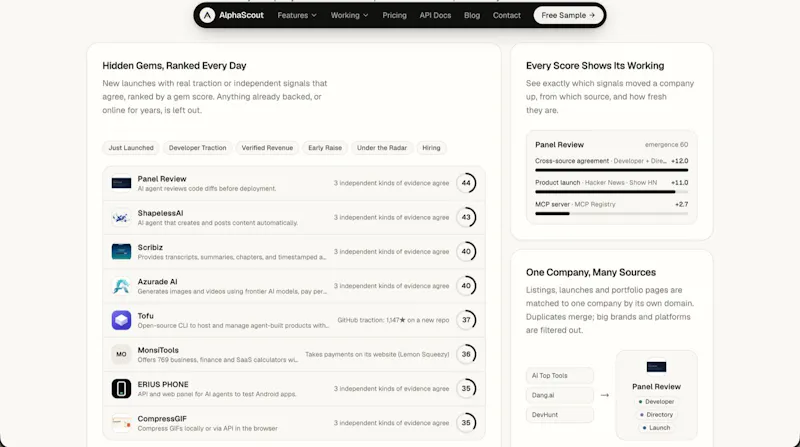Expand the Working dropdown menu

pyautogui.click(x=349, y=15)
